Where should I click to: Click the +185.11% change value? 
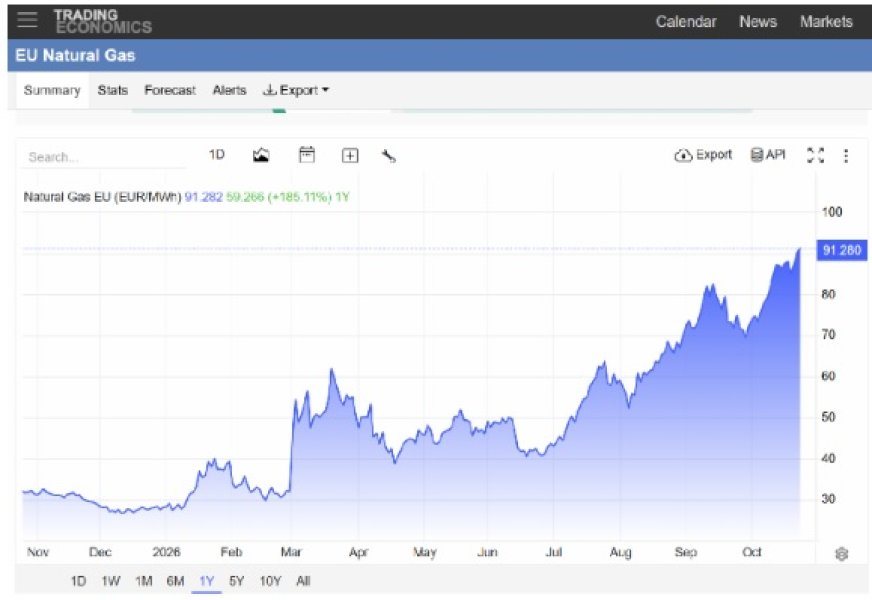tap(299, 197)
